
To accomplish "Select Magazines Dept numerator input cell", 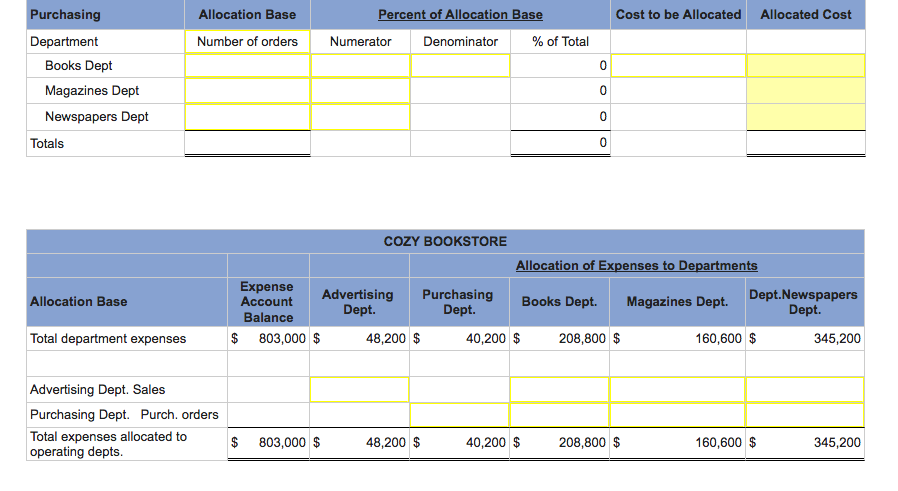I will 360,91.
